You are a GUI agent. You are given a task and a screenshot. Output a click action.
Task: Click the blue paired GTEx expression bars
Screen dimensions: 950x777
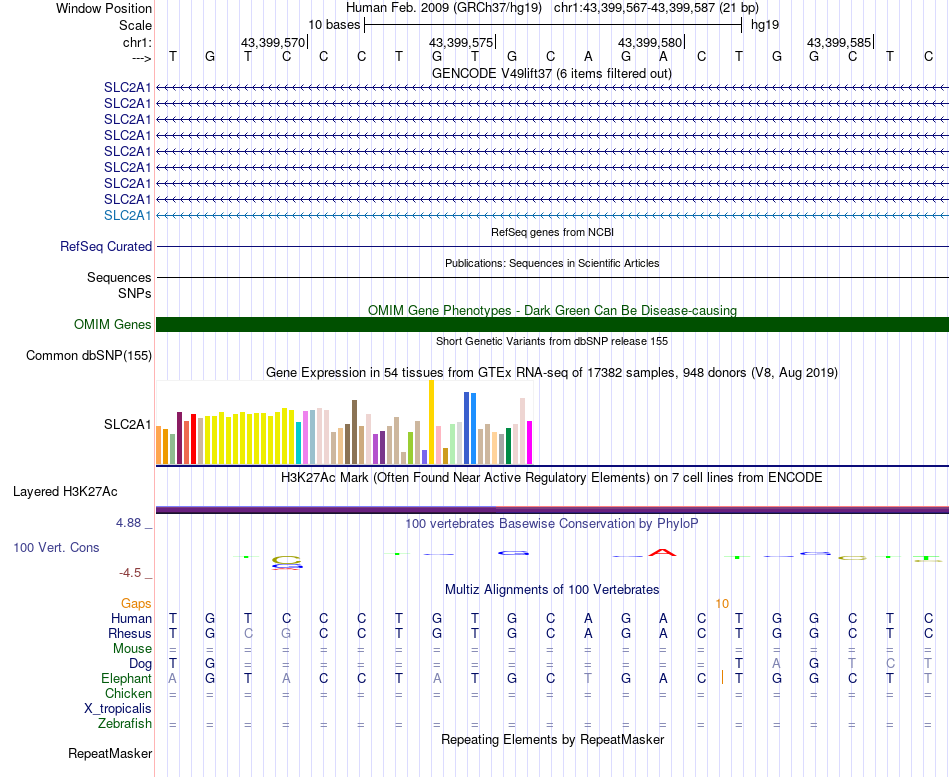click(x=470, y=428)
